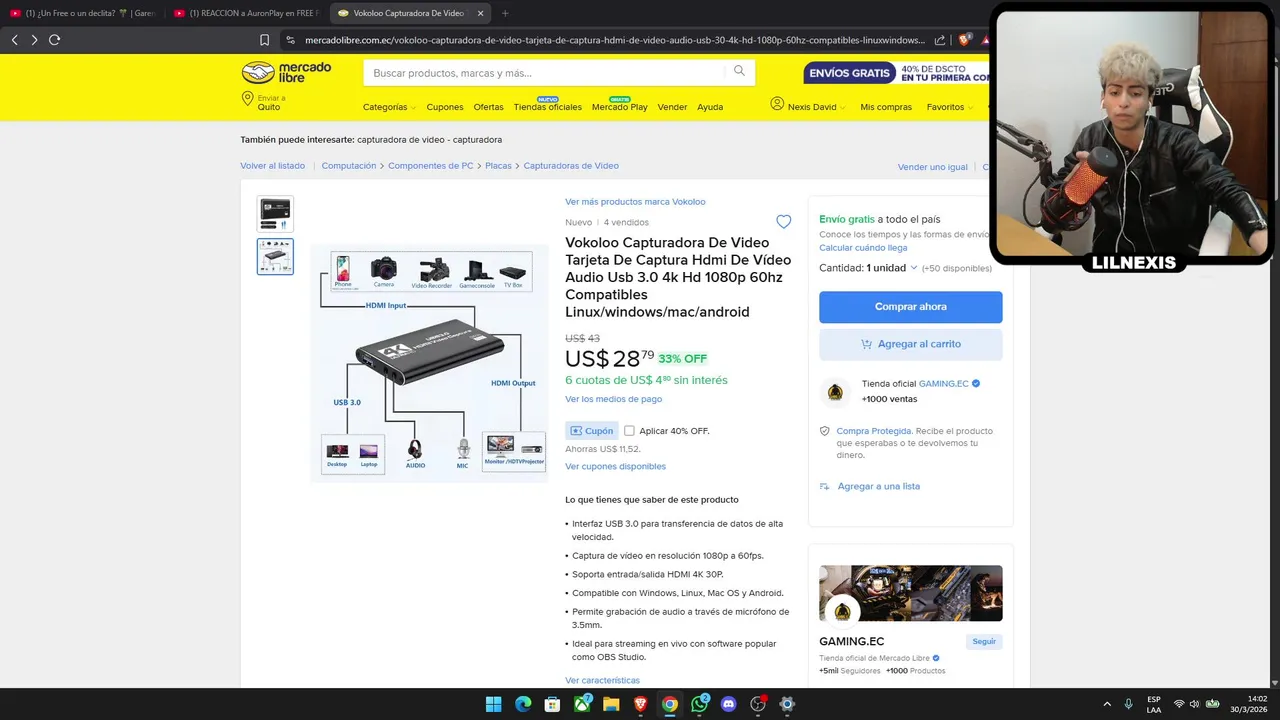
Task: Open Microsoft Edge from taskbar
Action: tap(523, 704)
